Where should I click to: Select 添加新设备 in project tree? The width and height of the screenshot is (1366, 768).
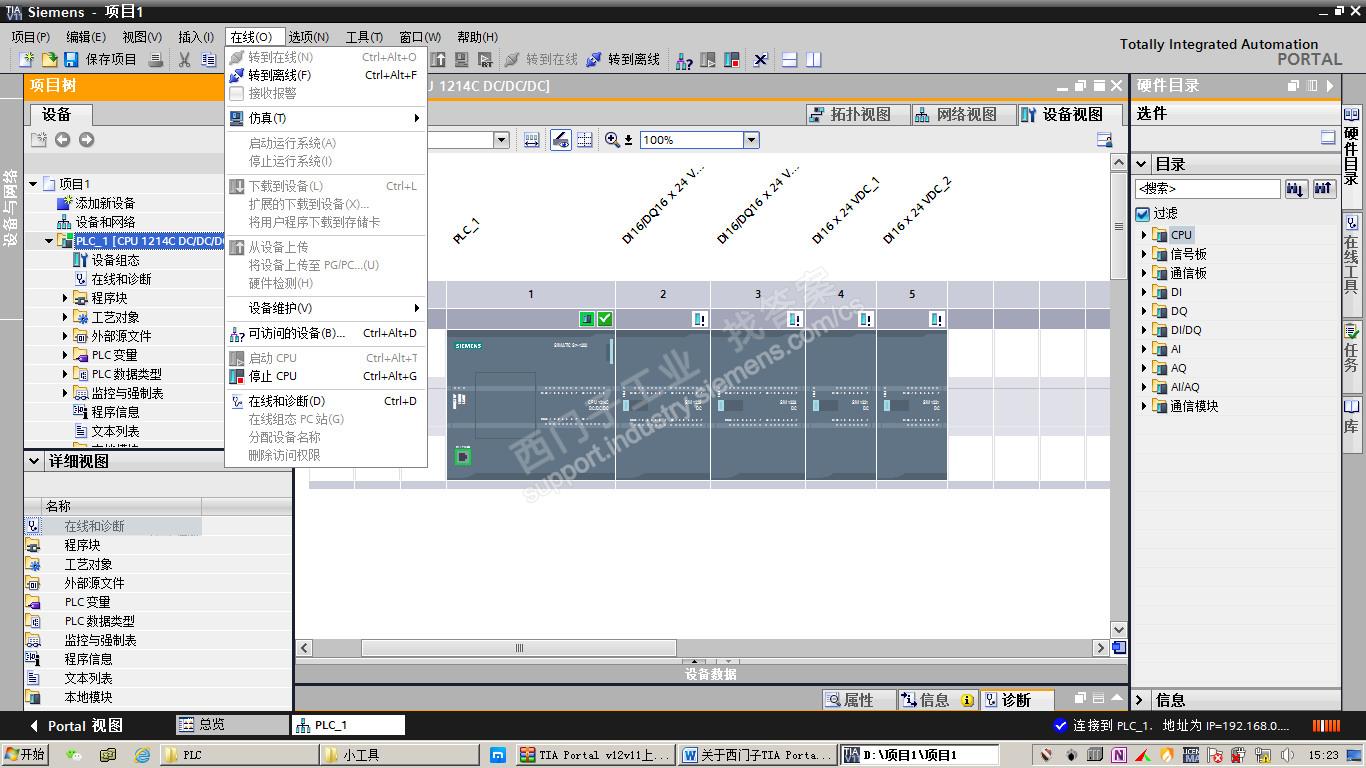click(105, 203)
